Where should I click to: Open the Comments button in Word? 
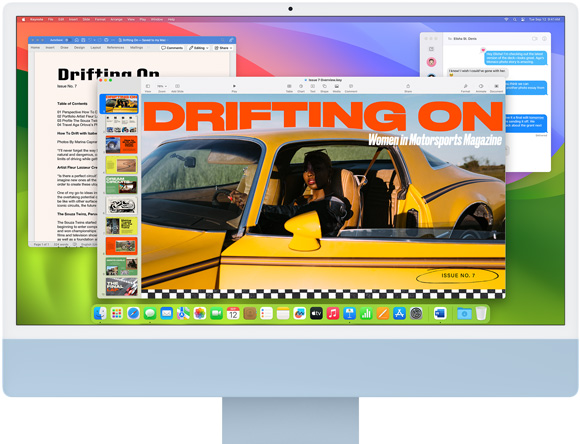172,48
